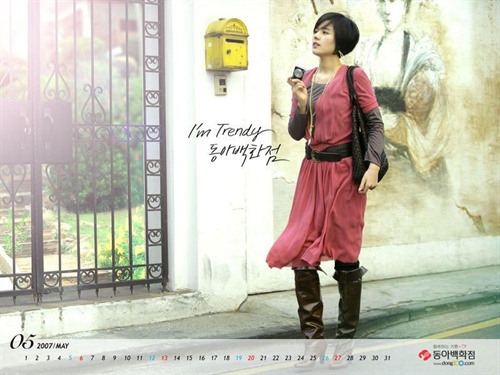Click the www.dong website address
Screen dimensions: 500x375
tap(453, 363)
